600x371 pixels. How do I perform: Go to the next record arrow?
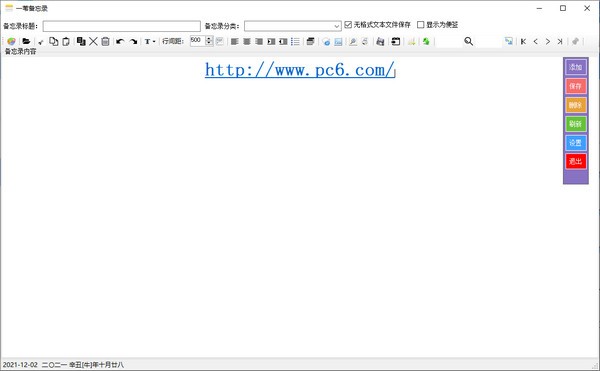tap(548, 41)
